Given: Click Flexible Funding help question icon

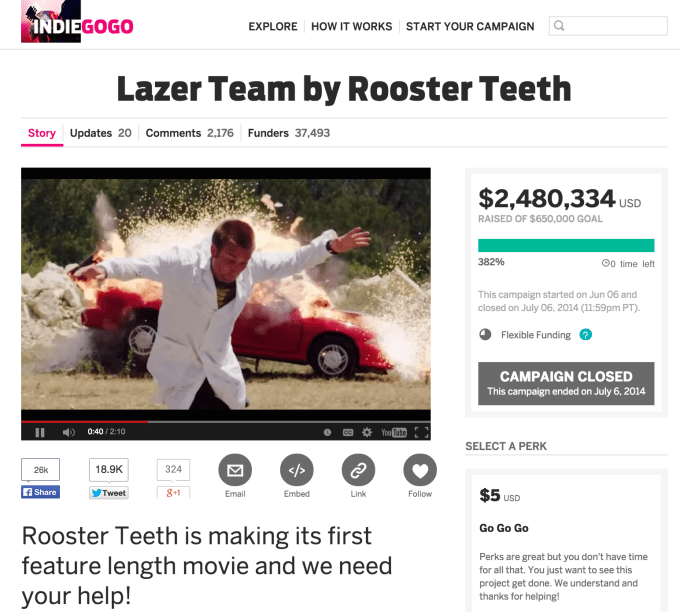Looking at the screenshot, I should point(585,335).
